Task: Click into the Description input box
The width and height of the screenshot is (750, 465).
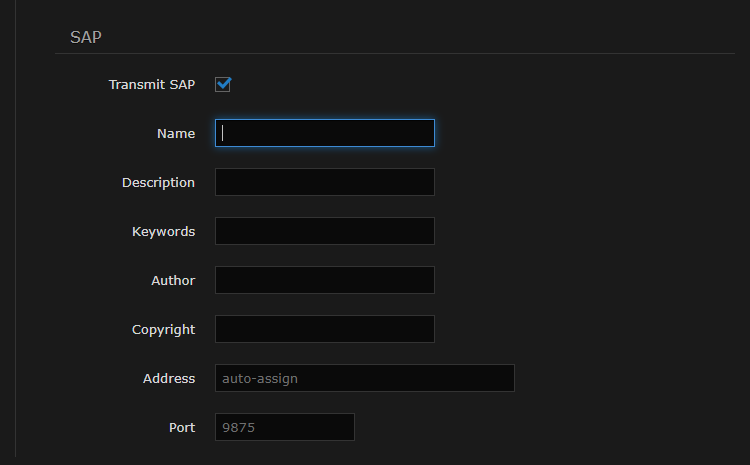Action: (x=324, y=182)
